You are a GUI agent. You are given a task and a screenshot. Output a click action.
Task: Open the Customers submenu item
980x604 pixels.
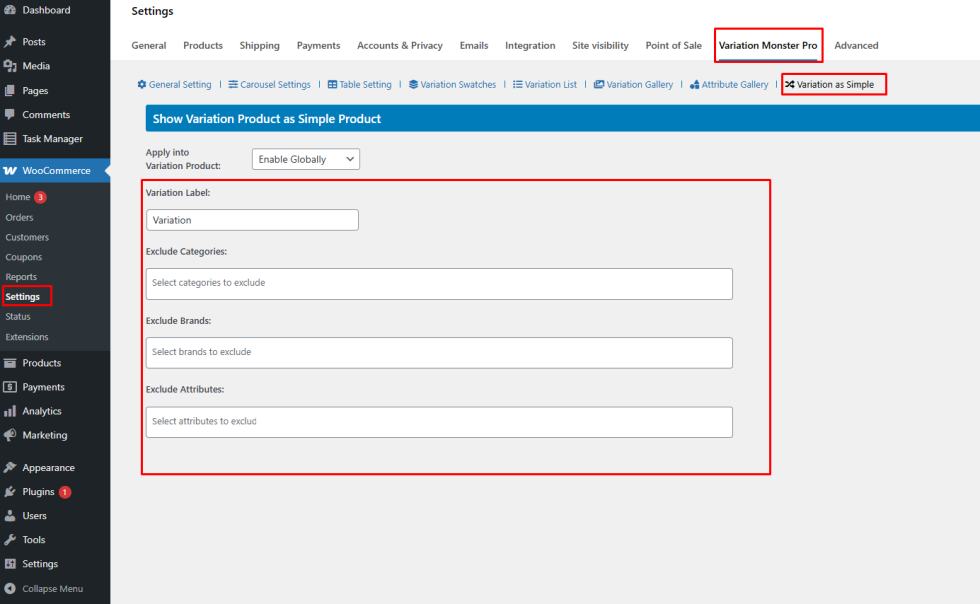point(27,238)
